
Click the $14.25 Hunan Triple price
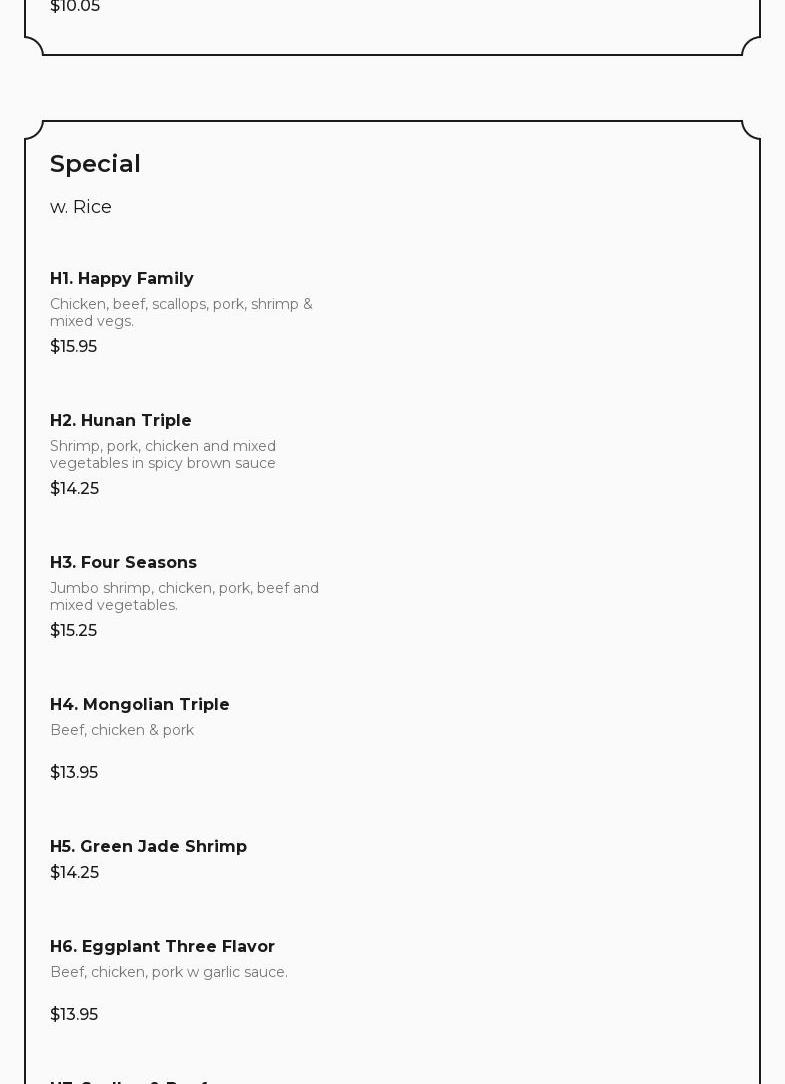pos(75,489)
